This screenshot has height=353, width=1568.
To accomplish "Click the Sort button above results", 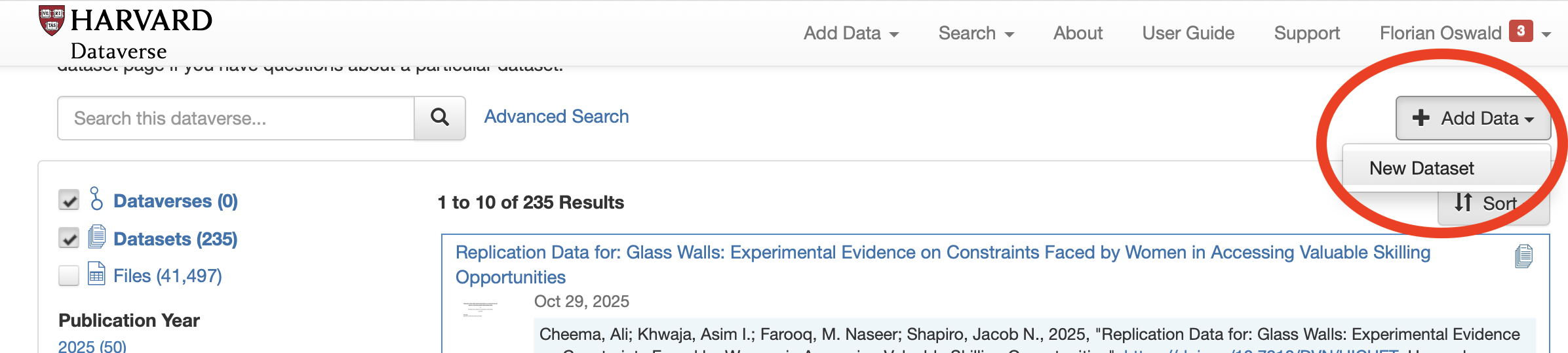I will [1487, 204].
